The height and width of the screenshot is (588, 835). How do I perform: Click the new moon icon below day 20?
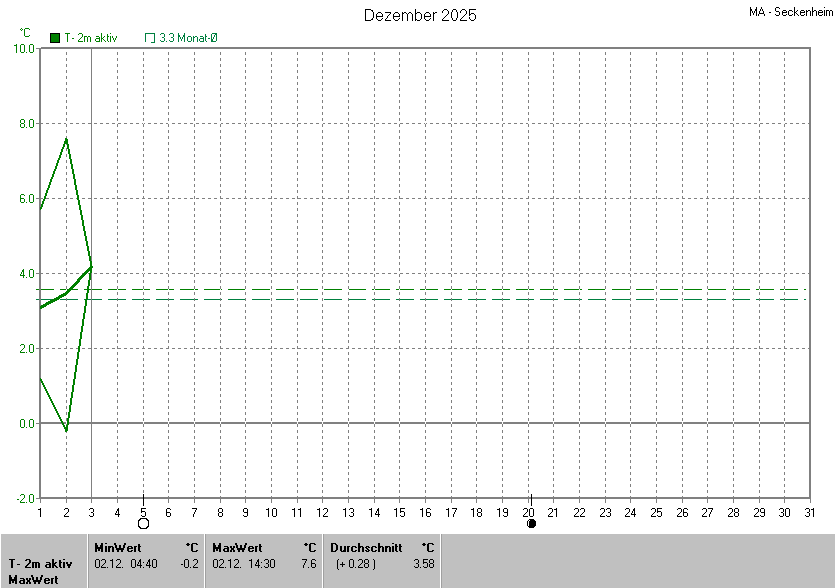(531, 523)
